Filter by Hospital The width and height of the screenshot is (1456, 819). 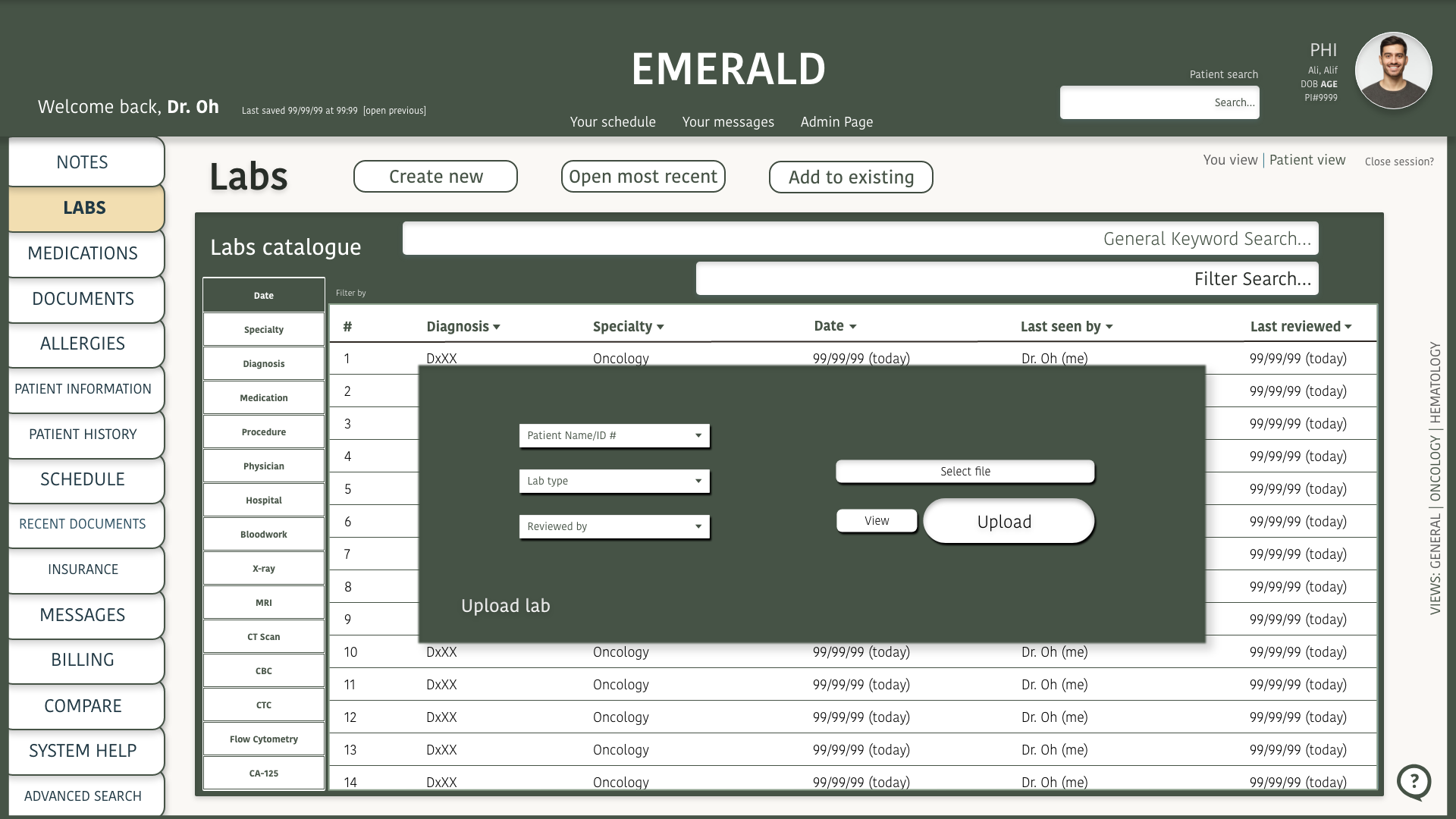coord(264,500)
